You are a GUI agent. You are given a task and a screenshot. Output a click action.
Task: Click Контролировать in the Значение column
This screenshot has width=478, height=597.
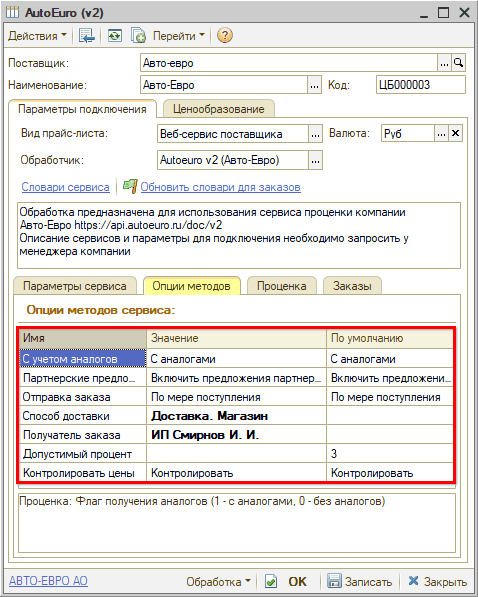click(x=237, y=473)
